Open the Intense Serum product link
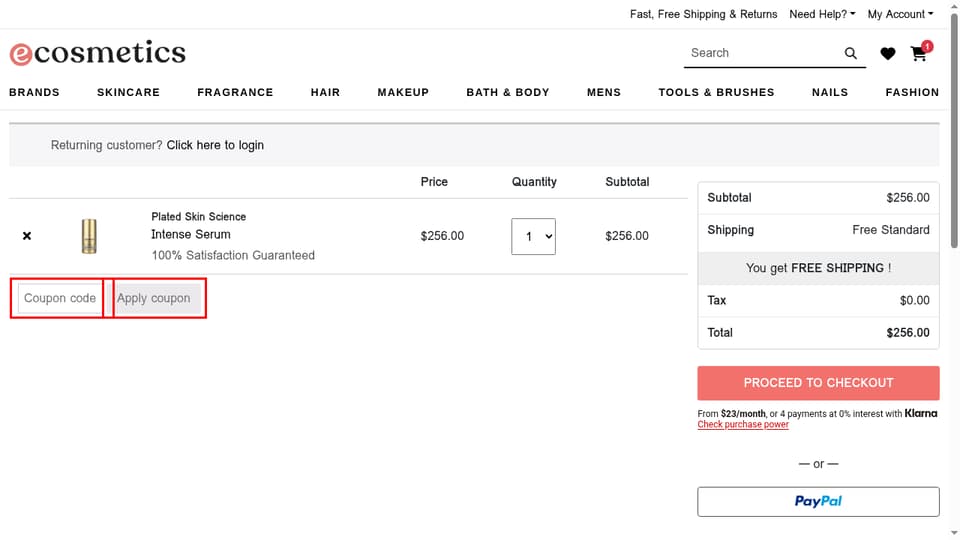 coord(191,234)
